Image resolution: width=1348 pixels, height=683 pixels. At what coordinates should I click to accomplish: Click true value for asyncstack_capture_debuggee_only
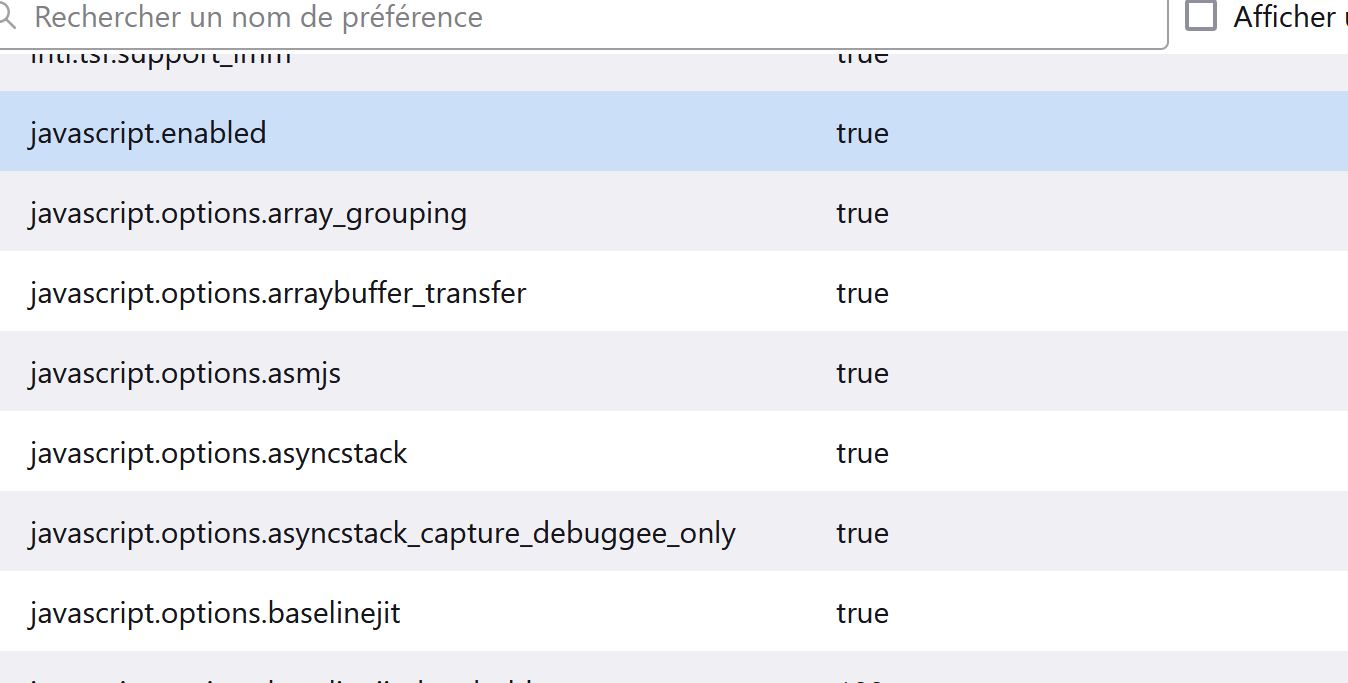pyautogui.click(x=862, y=533)
